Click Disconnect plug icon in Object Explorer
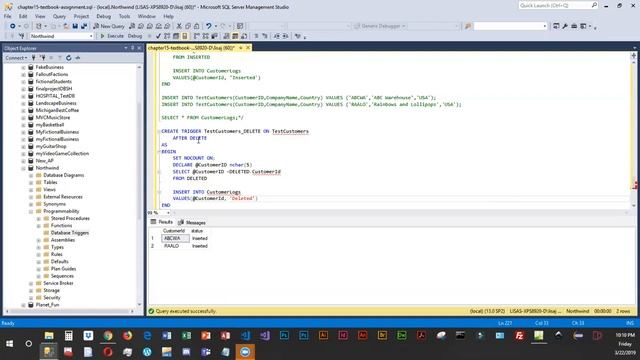The image size is (640, 360). (42, 58)
